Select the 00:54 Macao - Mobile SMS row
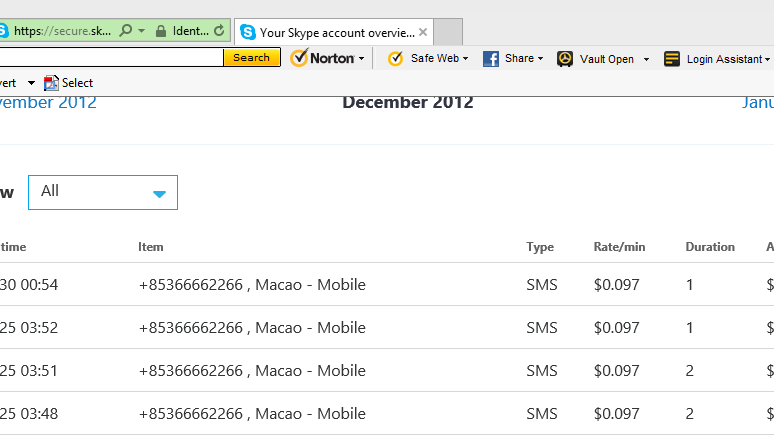 [251, 285]
